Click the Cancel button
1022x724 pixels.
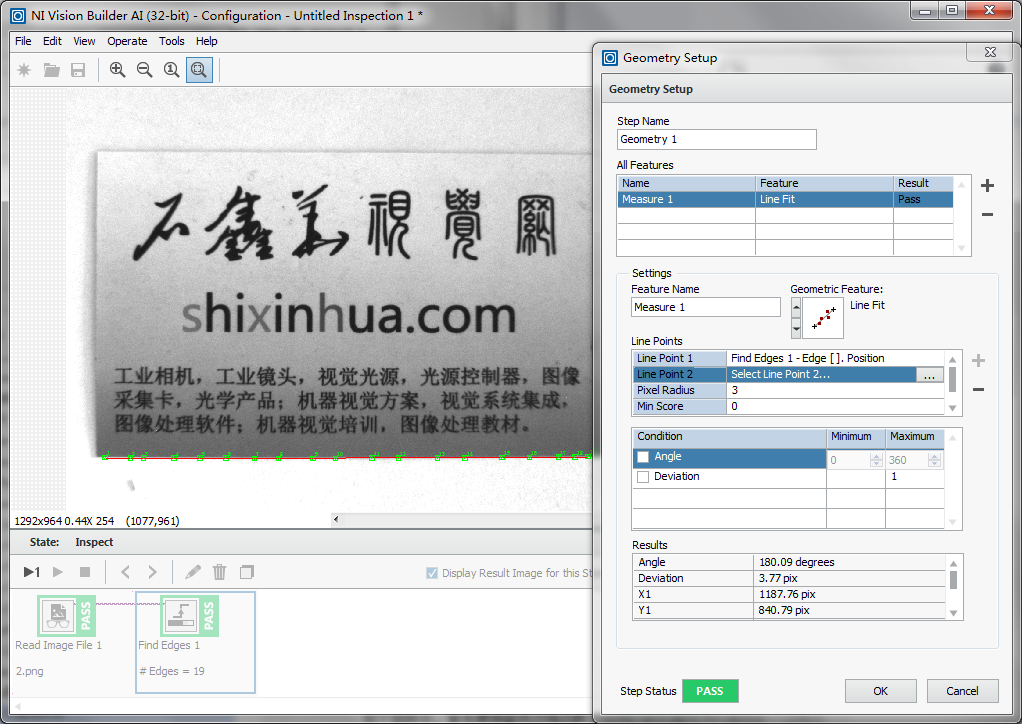click(x=962, y=691)
